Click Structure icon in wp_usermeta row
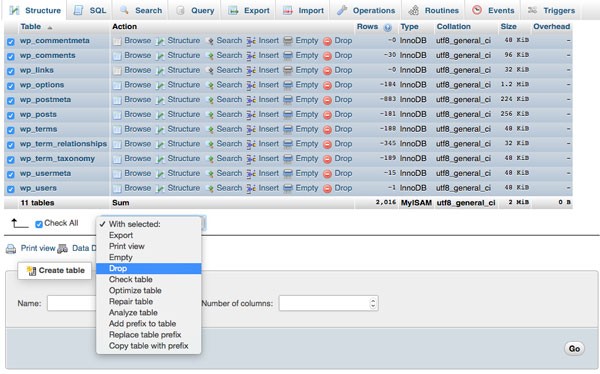 coord(160,174)
